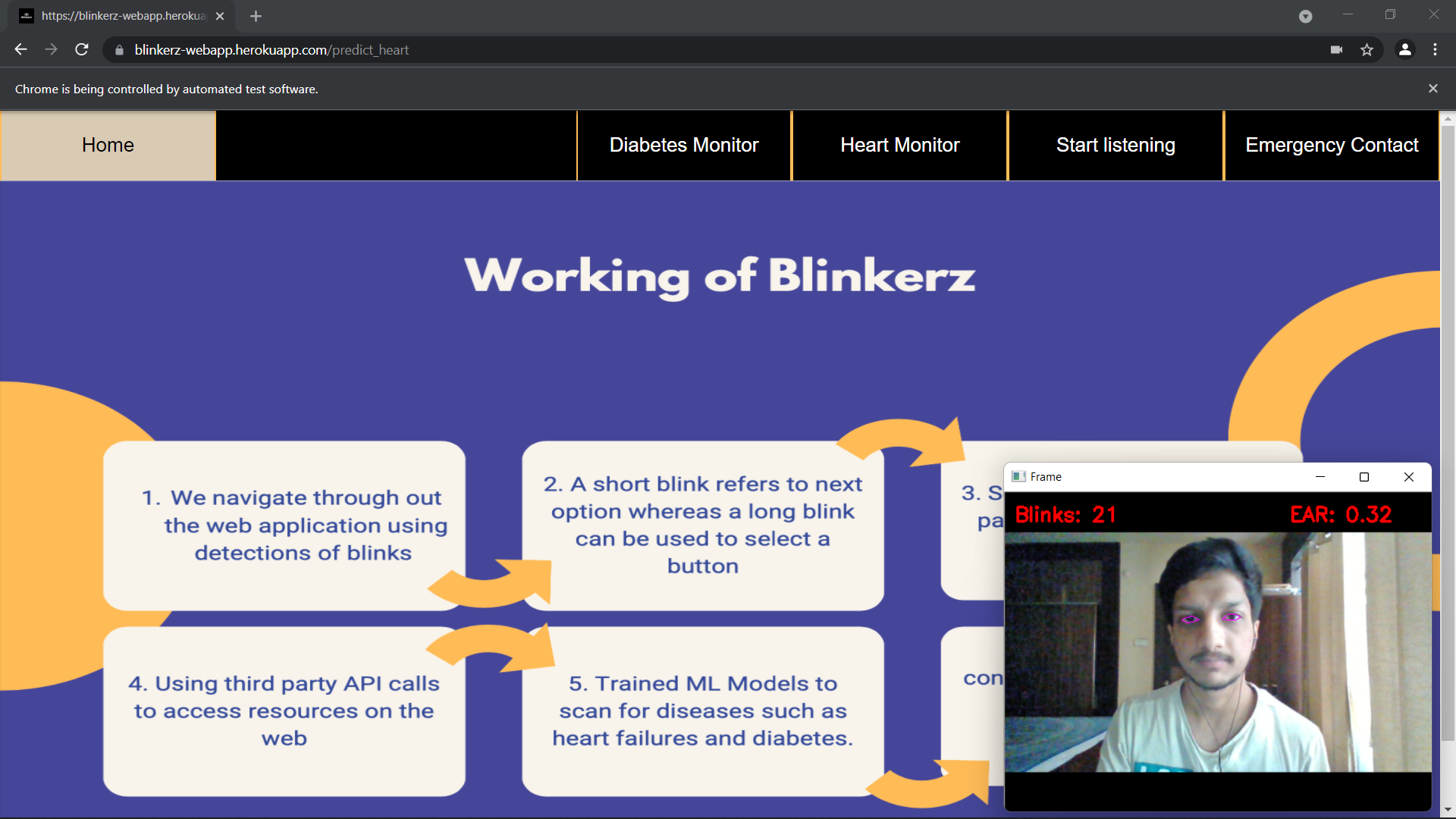This screenshot has height=819, width=1456.
Task: Open the Emergency Contact page
Action: pyautogui.click(x=1331, y=145)
